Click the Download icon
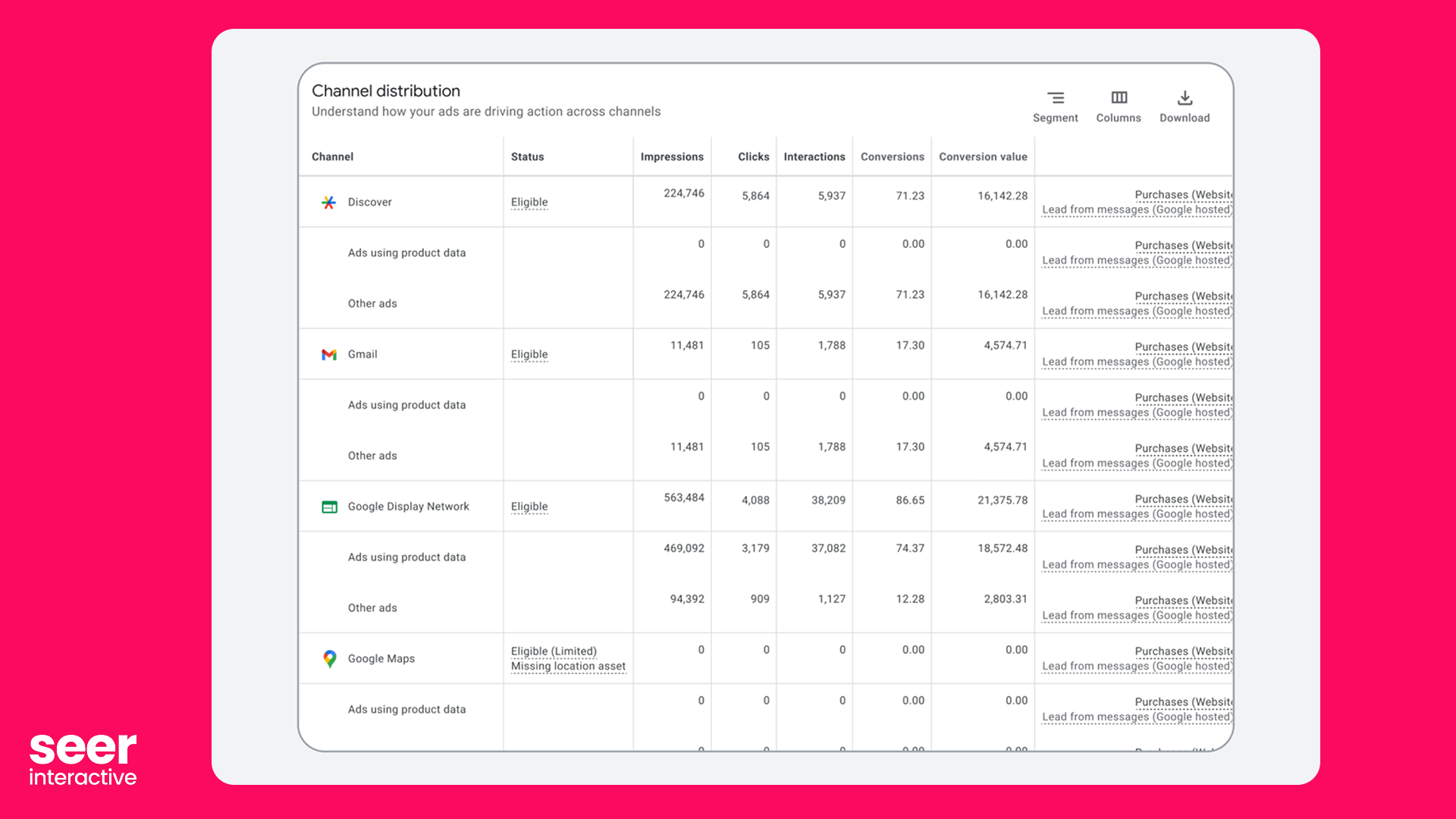 coord(1185,98)
